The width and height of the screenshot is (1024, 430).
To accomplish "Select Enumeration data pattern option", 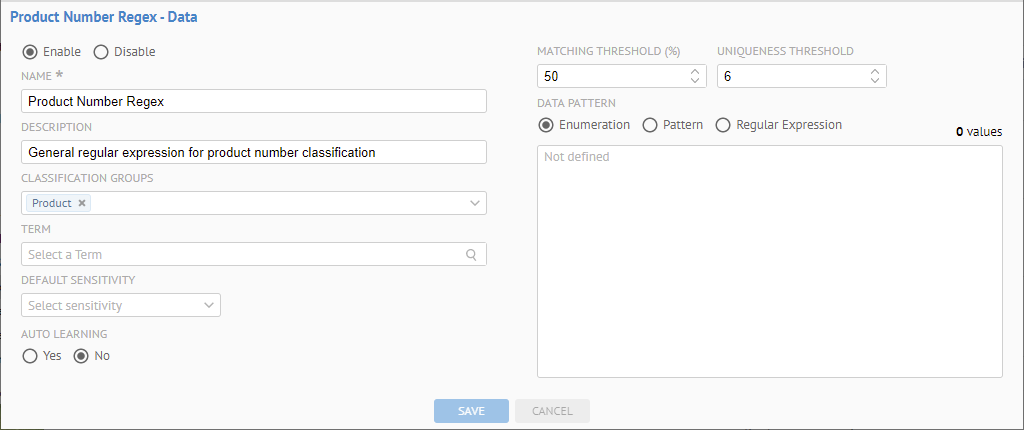I will (546, 125).
